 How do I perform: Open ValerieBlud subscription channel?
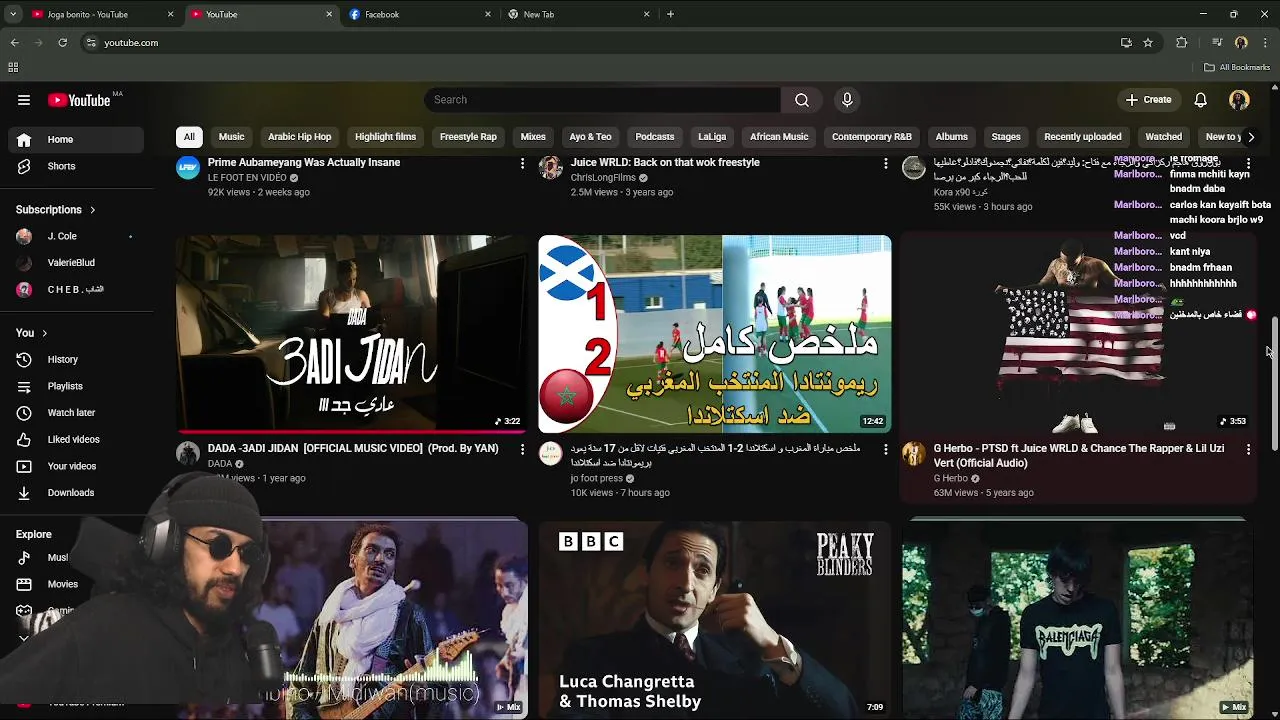pos(74,263)
